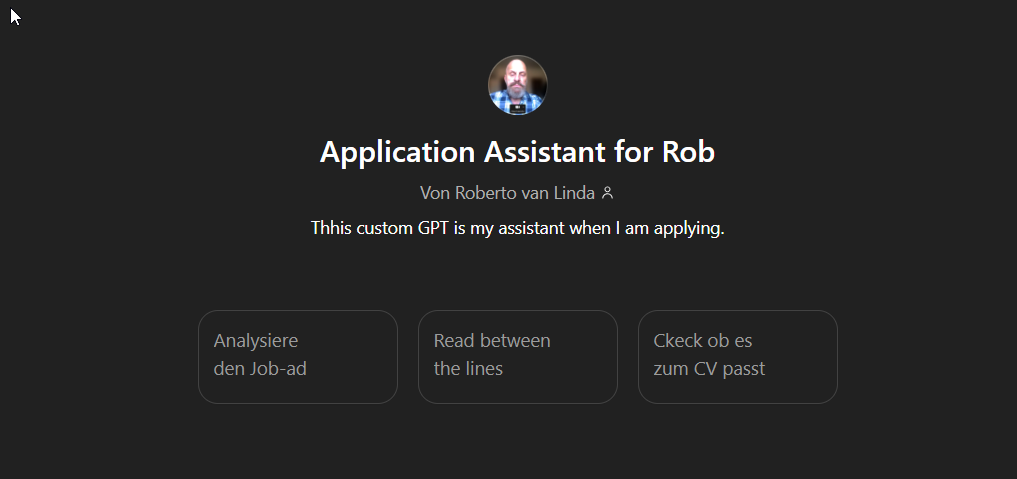
Task: Click the surname "Linda" in the author line
Action: pos(574,193)
